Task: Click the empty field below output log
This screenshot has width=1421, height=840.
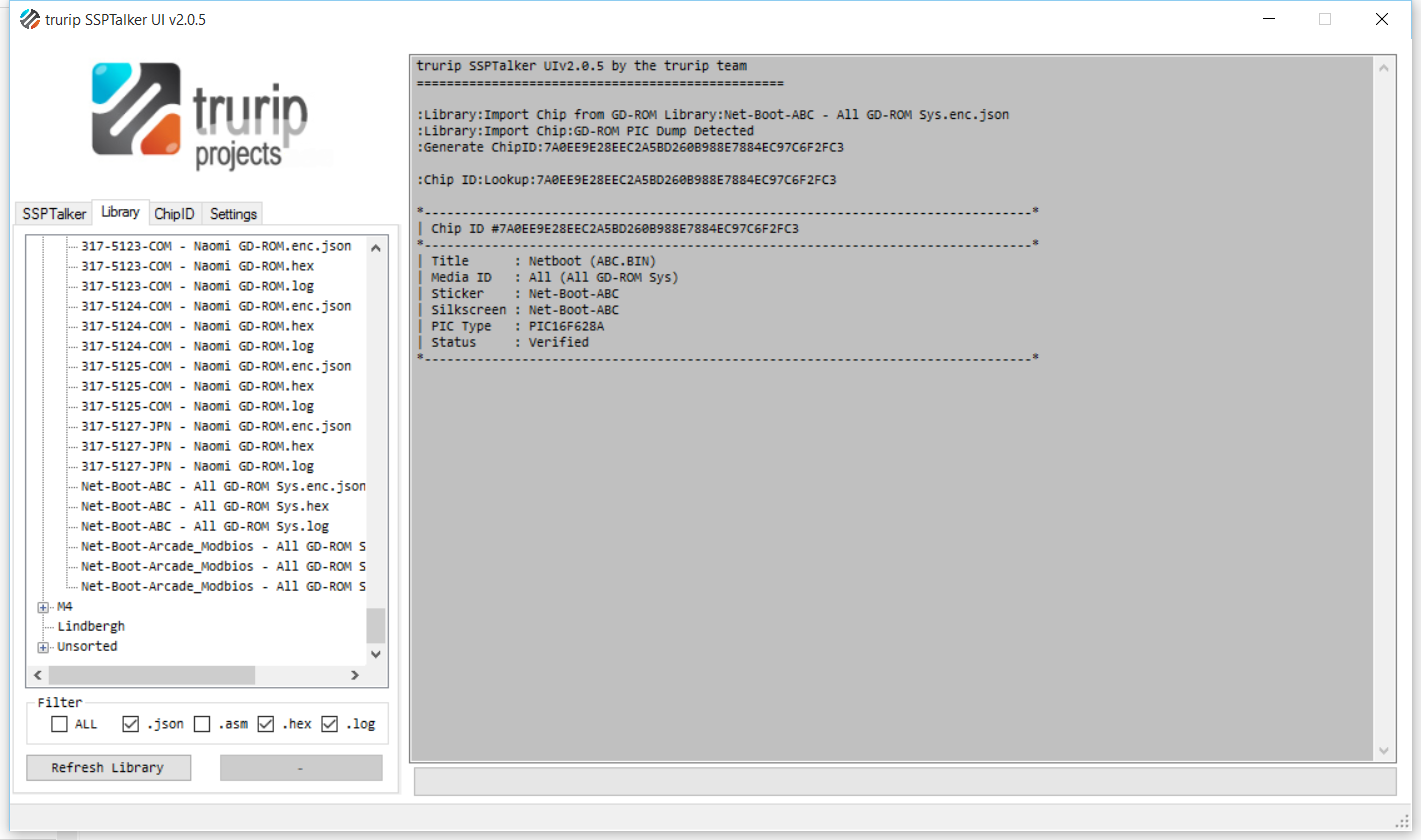Action: pos(905,781)
